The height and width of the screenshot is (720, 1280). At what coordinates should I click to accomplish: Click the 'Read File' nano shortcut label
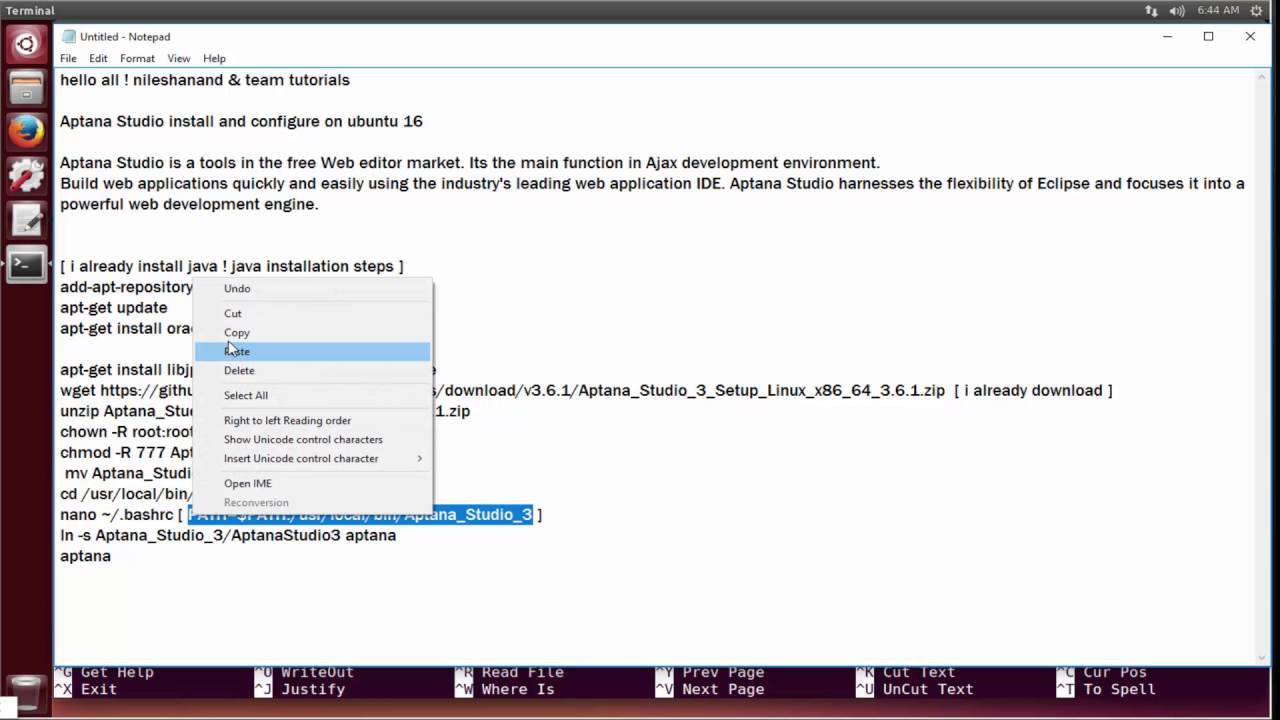[x=523, y=672]
